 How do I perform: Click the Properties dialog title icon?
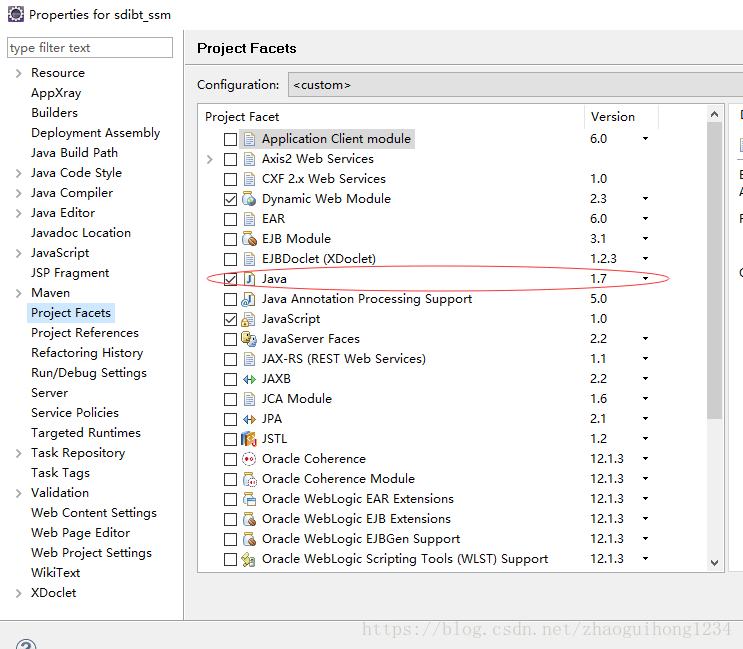coord(16,14)
